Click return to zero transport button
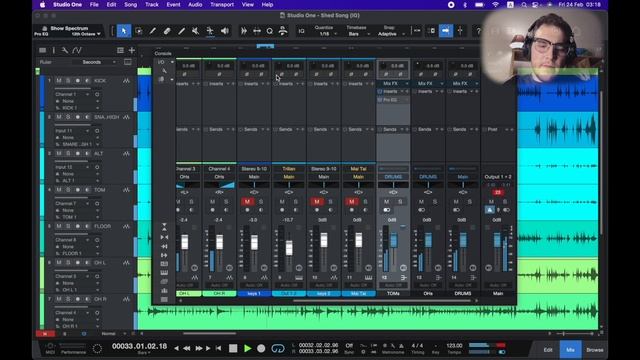640x360 pixels. 218,348
